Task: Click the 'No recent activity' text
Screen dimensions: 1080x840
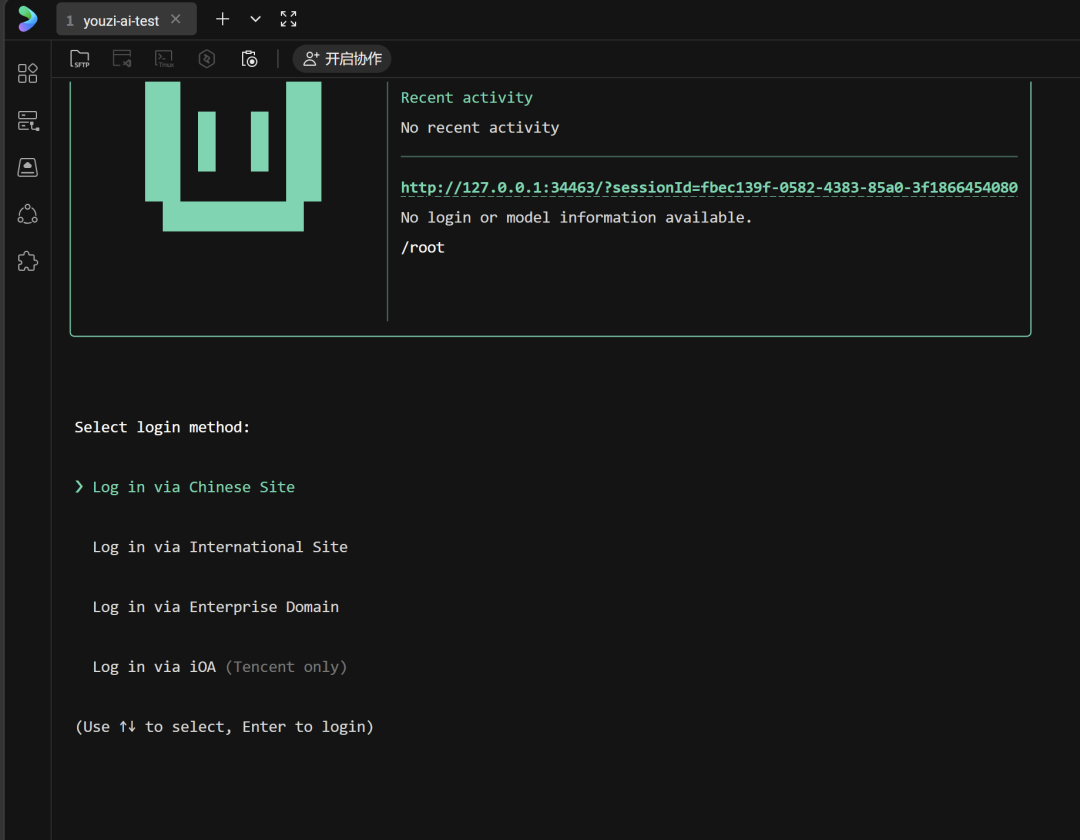Action: coord(479,127)
